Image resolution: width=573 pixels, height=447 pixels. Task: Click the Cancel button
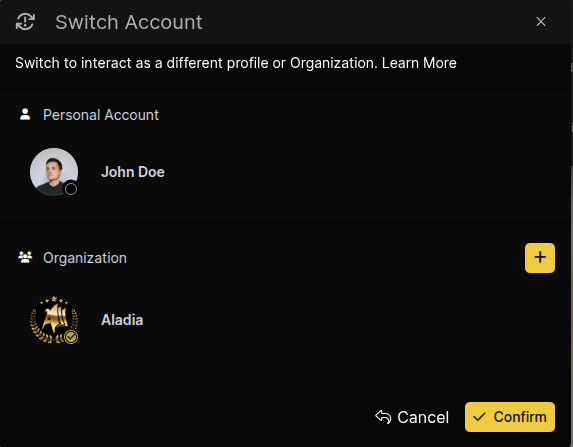click(412, 417)
